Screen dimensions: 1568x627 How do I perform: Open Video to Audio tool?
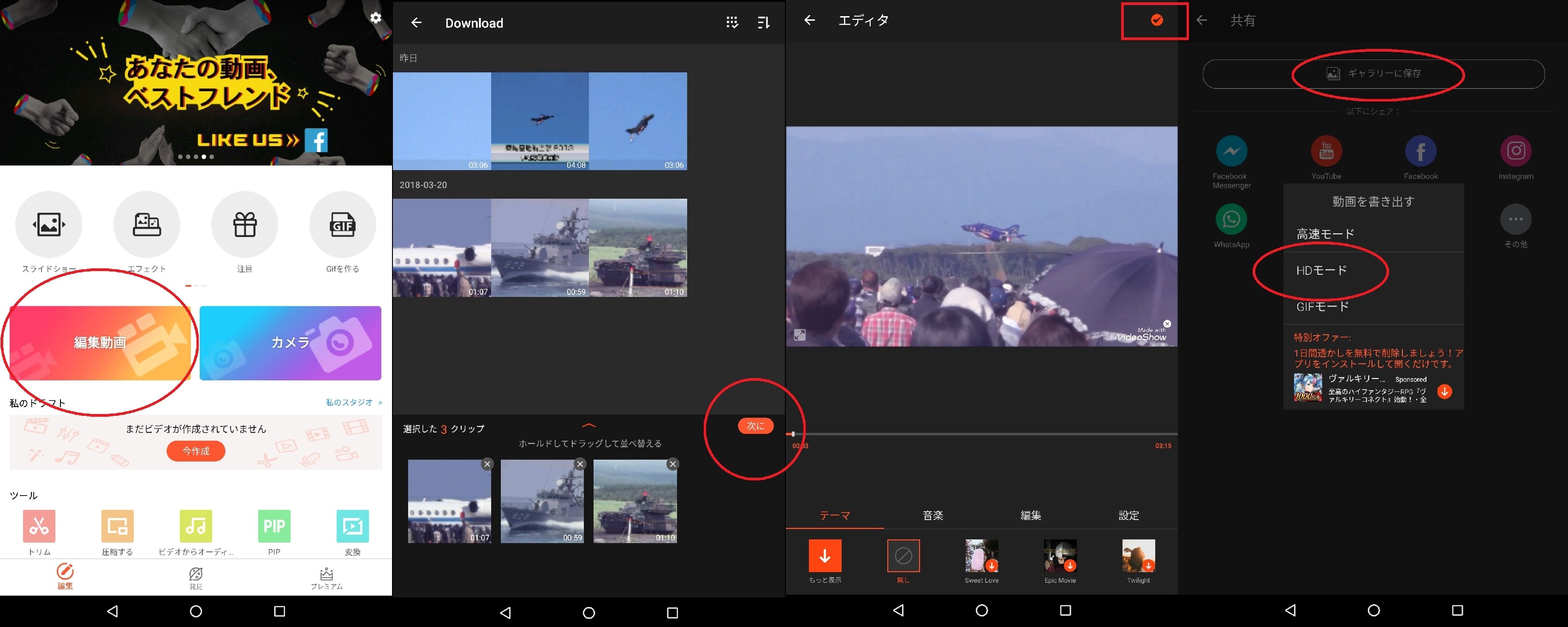point(196,526)
